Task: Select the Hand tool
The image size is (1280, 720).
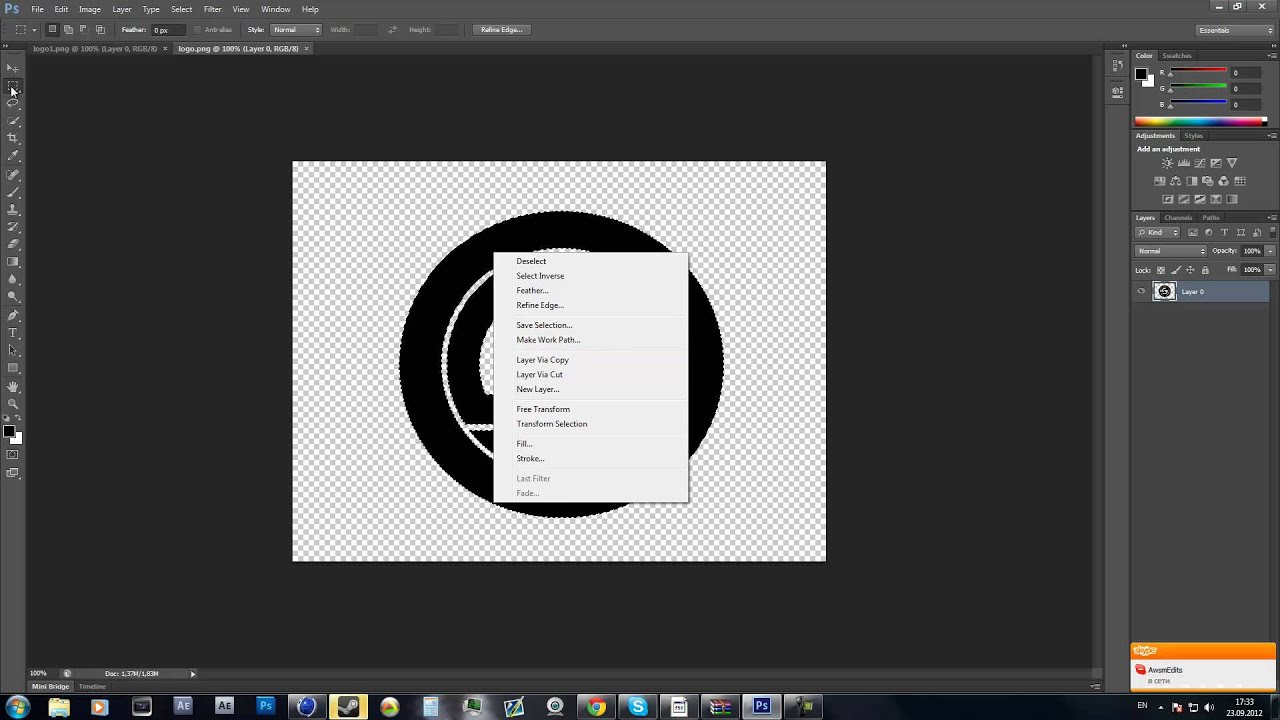Action: [x=13, y=386]
